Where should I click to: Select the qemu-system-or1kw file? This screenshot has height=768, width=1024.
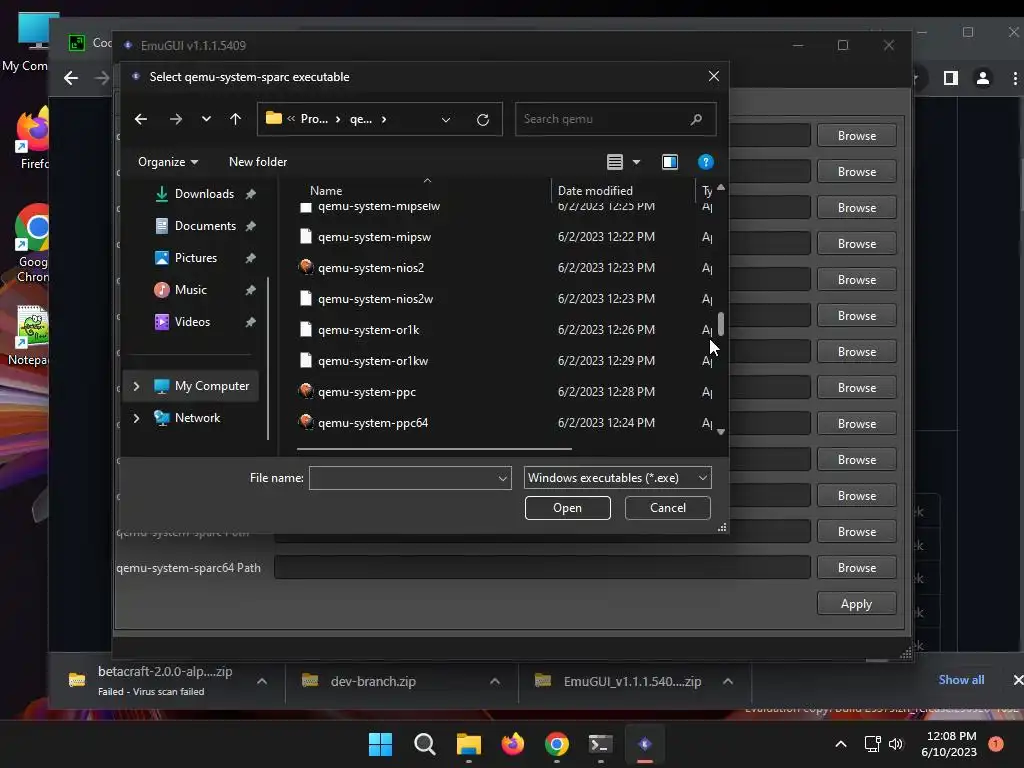pyautogui.click(x=373, y=361)
